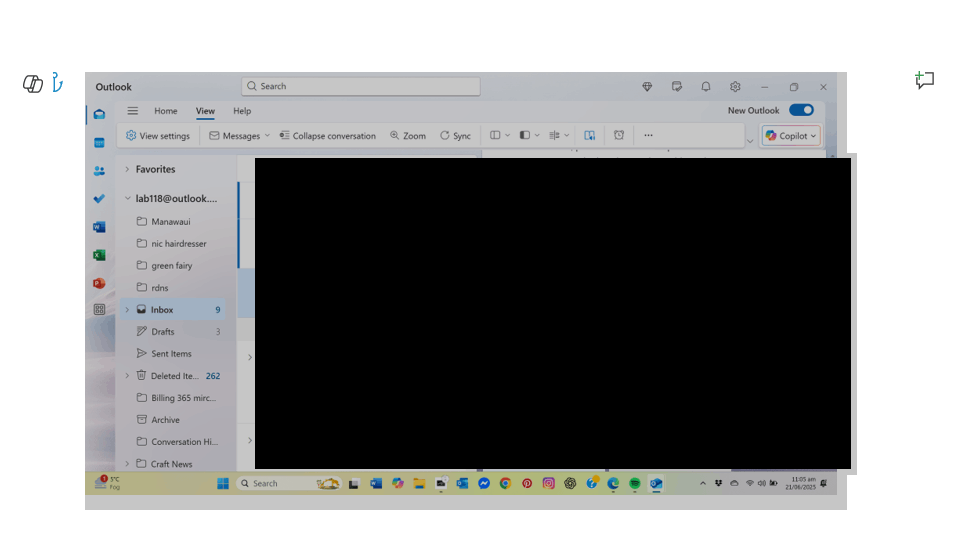The image size is (954, 554).
Task: Expand the Favorites section
Action: [127, 169]
